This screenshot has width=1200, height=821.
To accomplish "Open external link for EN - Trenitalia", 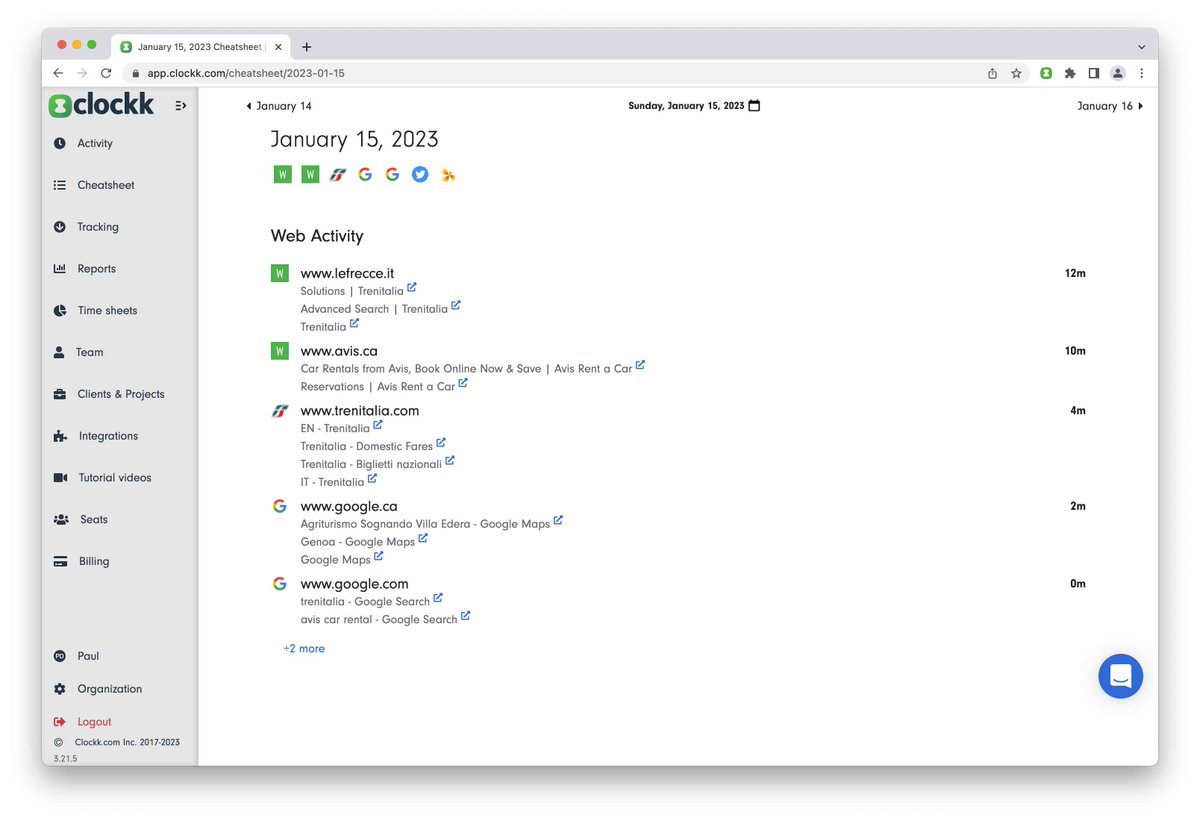I will point(378,425).
